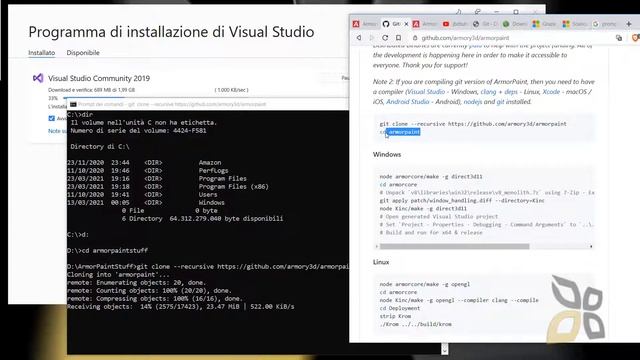Click the Linux heading on GitHub page

tap(381, 262)
